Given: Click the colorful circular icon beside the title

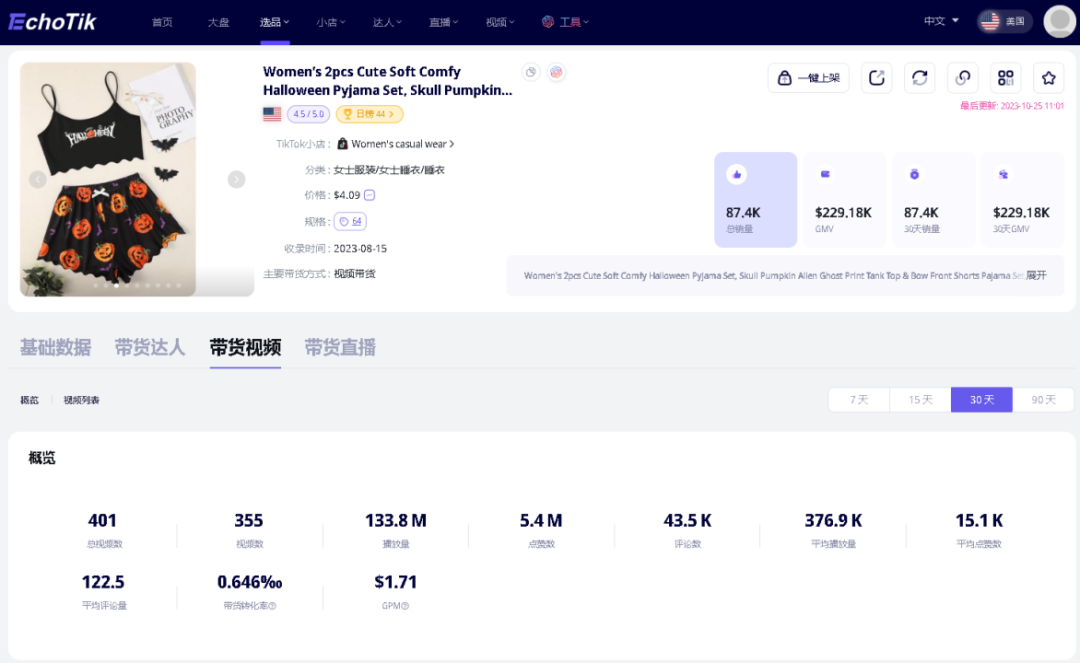Looking at the screenshot, I should point(556,72).
